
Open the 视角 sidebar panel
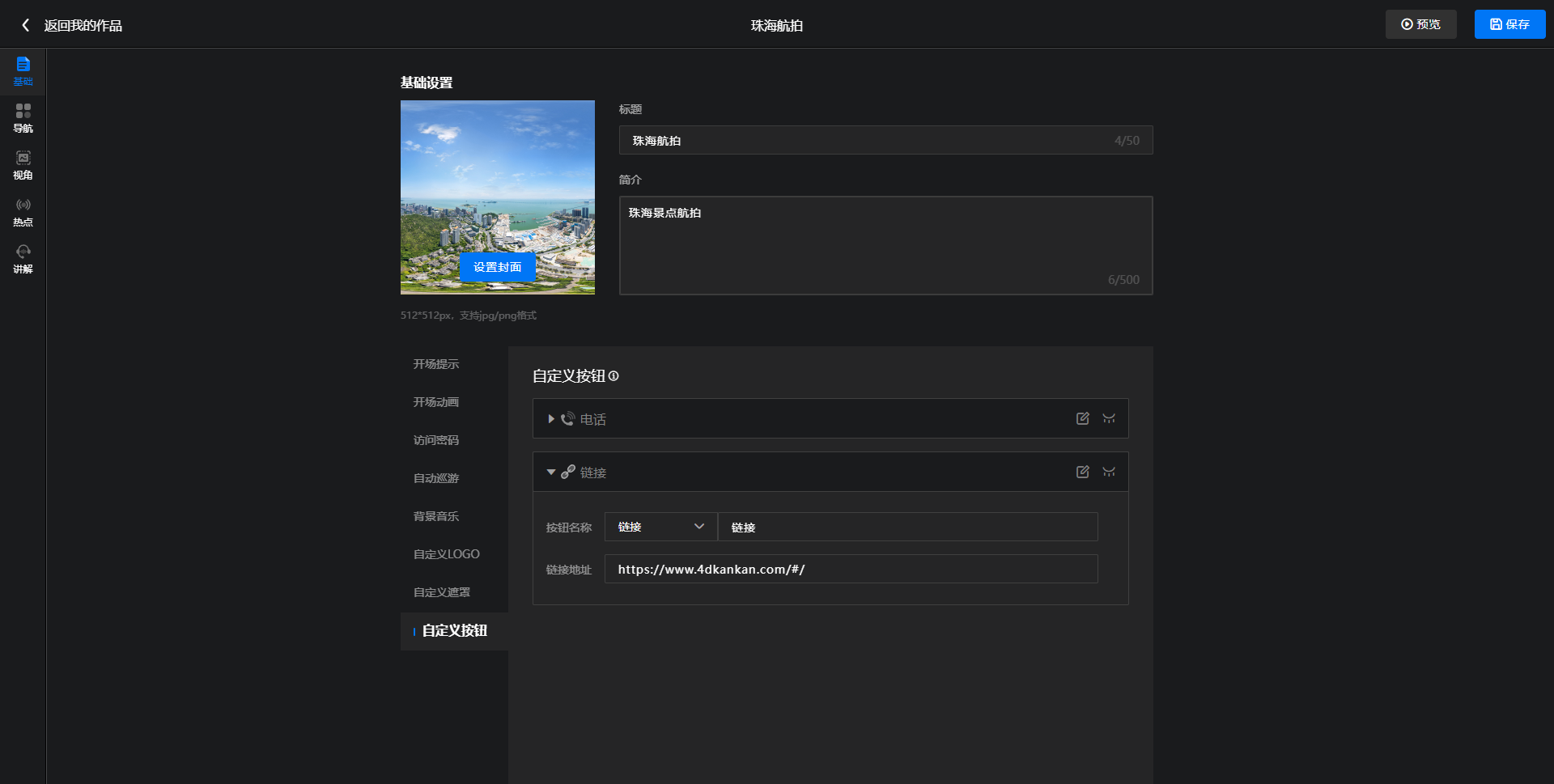click(x=23, y=164)
